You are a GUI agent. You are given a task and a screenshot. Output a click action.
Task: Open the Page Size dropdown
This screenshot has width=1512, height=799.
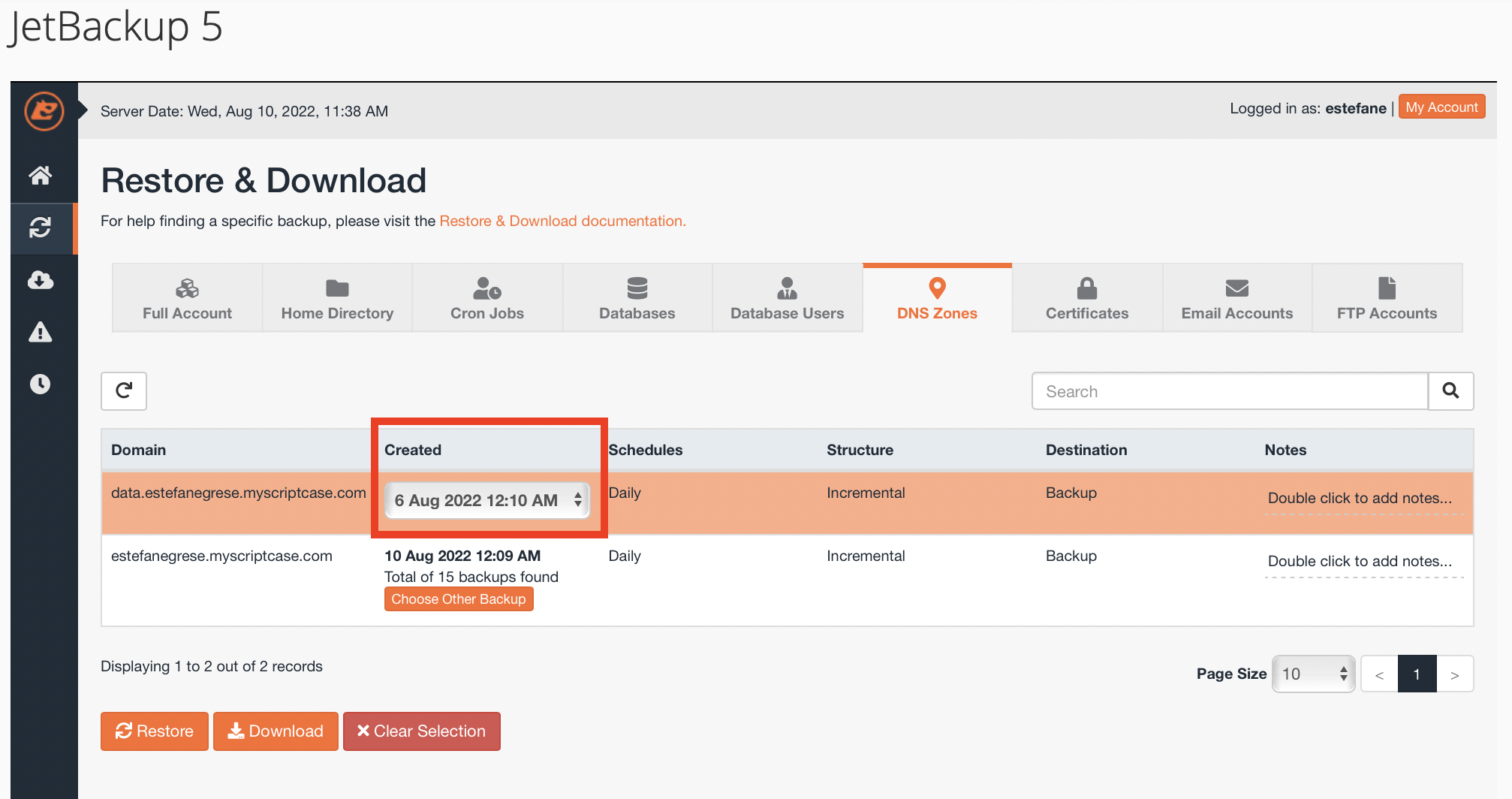(x=1313, y=674)
